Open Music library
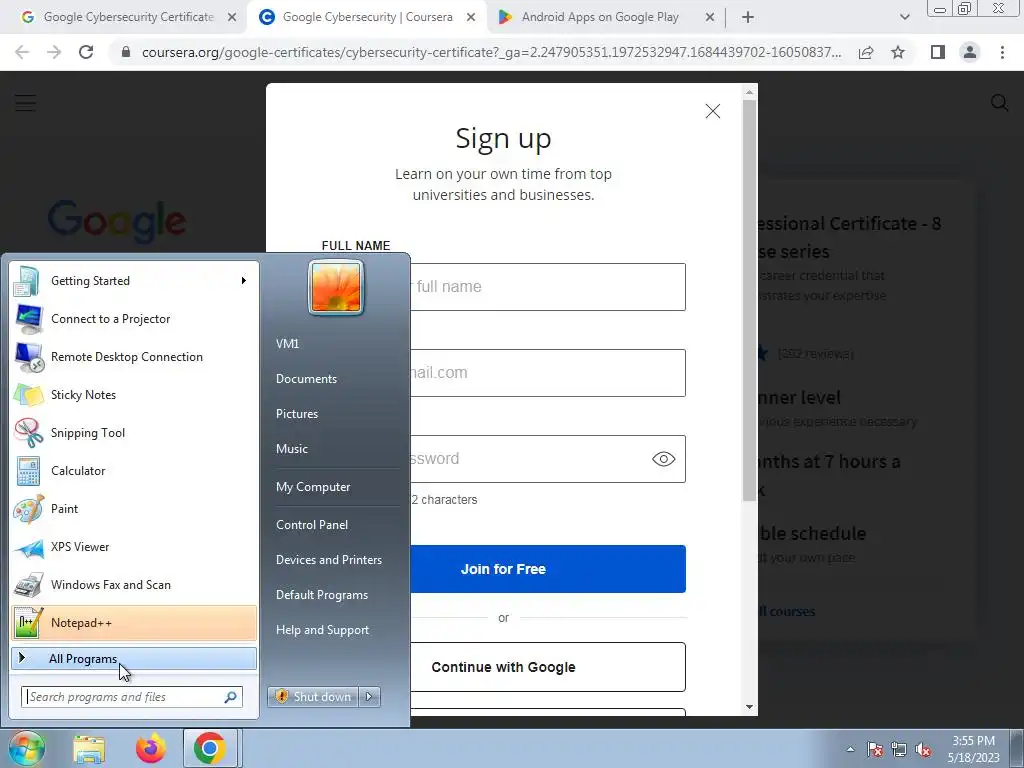 point(292,449)
